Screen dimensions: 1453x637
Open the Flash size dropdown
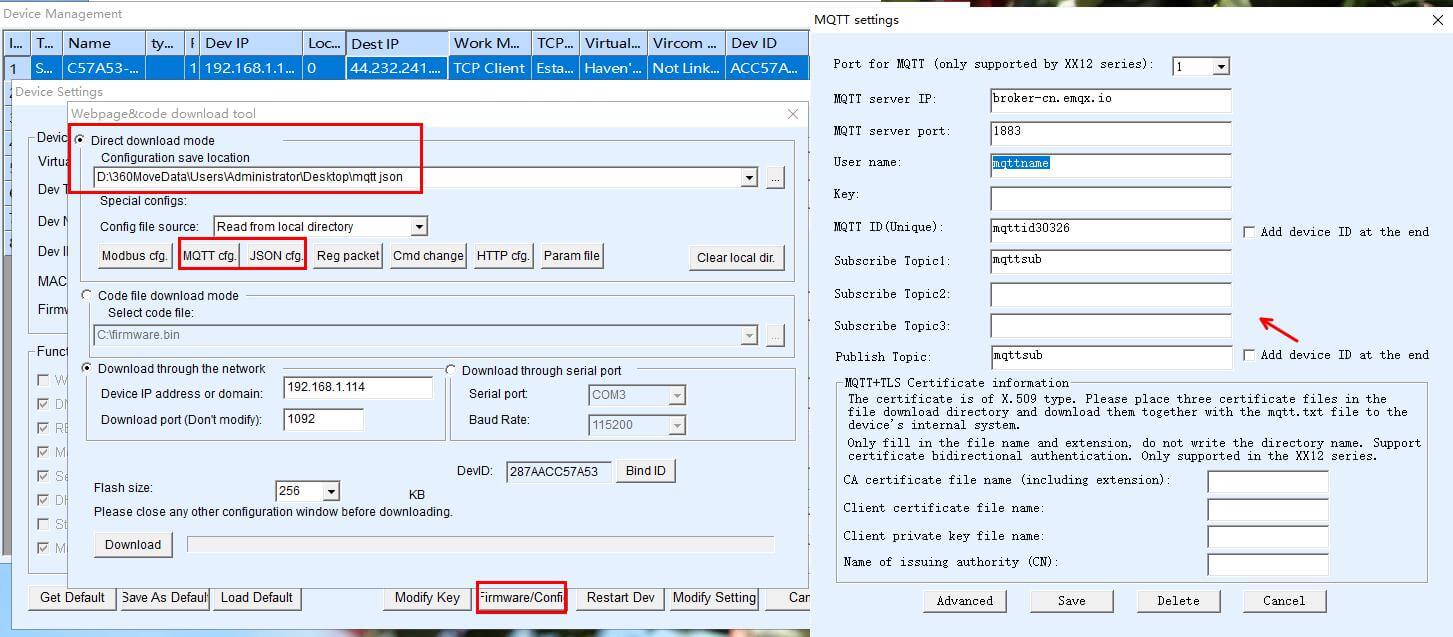coord(331,491)
